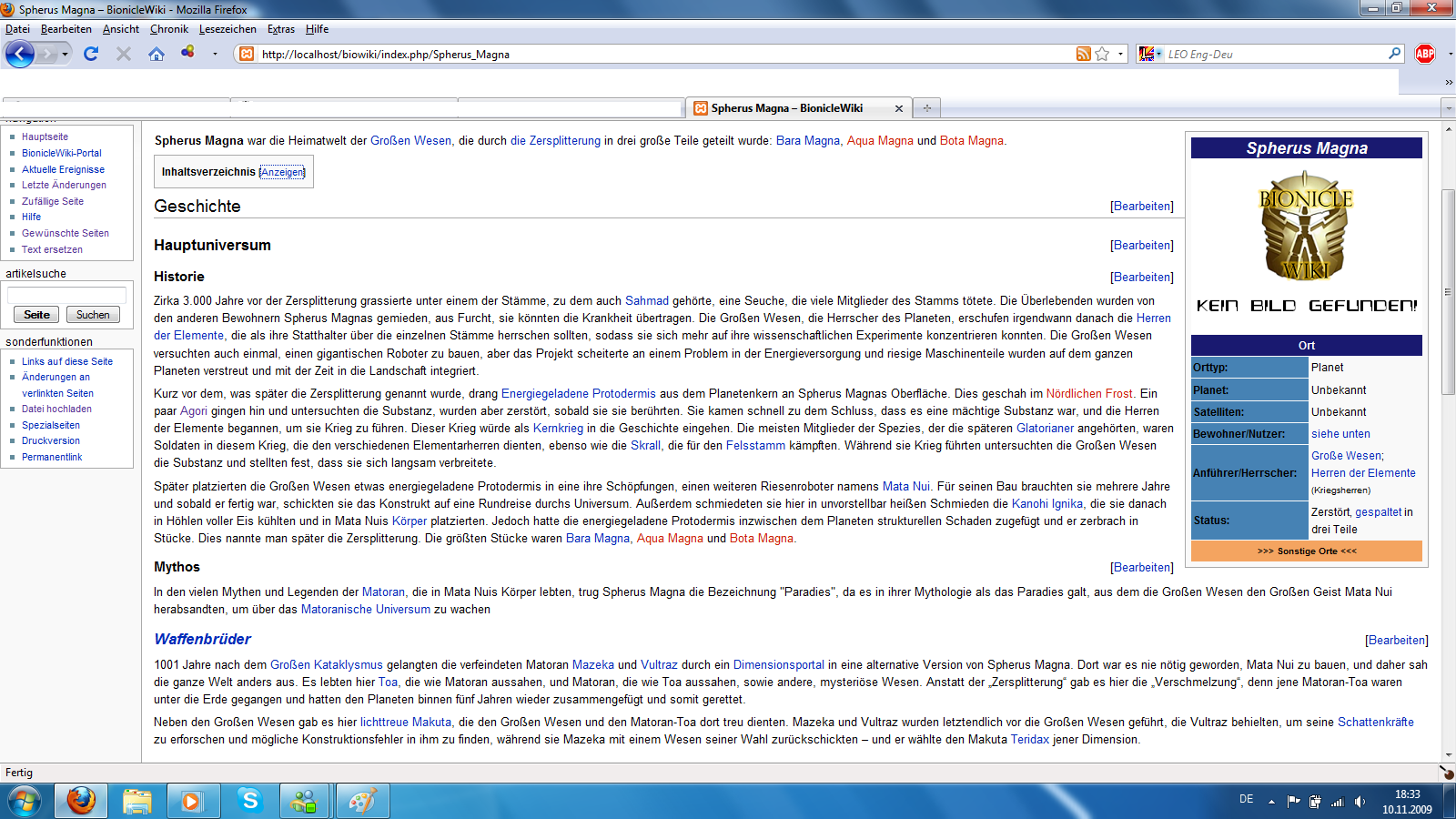1456x819 pixels.
Task: Open Paint from the taskbar
Action: point(362,801)
